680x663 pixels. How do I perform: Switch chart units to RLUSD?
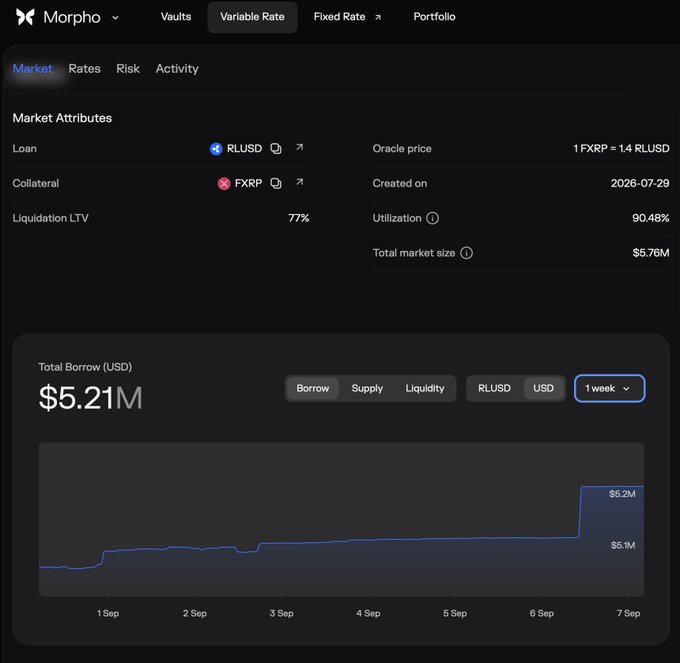pyautogui.click(x=494, y=388)
